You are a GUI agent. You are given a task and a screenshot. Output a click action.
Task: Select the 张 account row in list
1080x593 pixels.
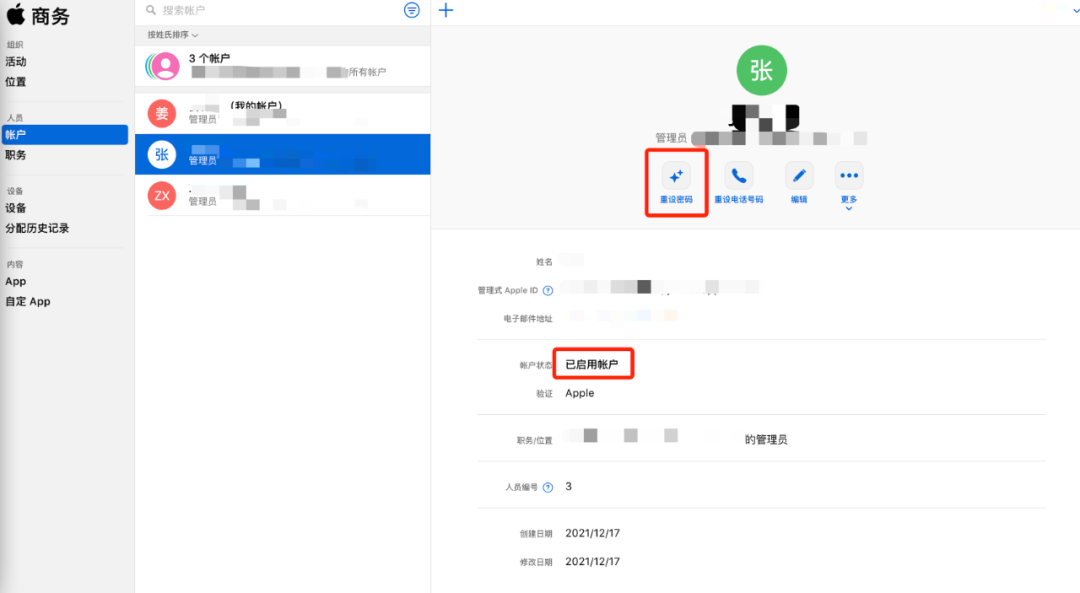[282, 154]
